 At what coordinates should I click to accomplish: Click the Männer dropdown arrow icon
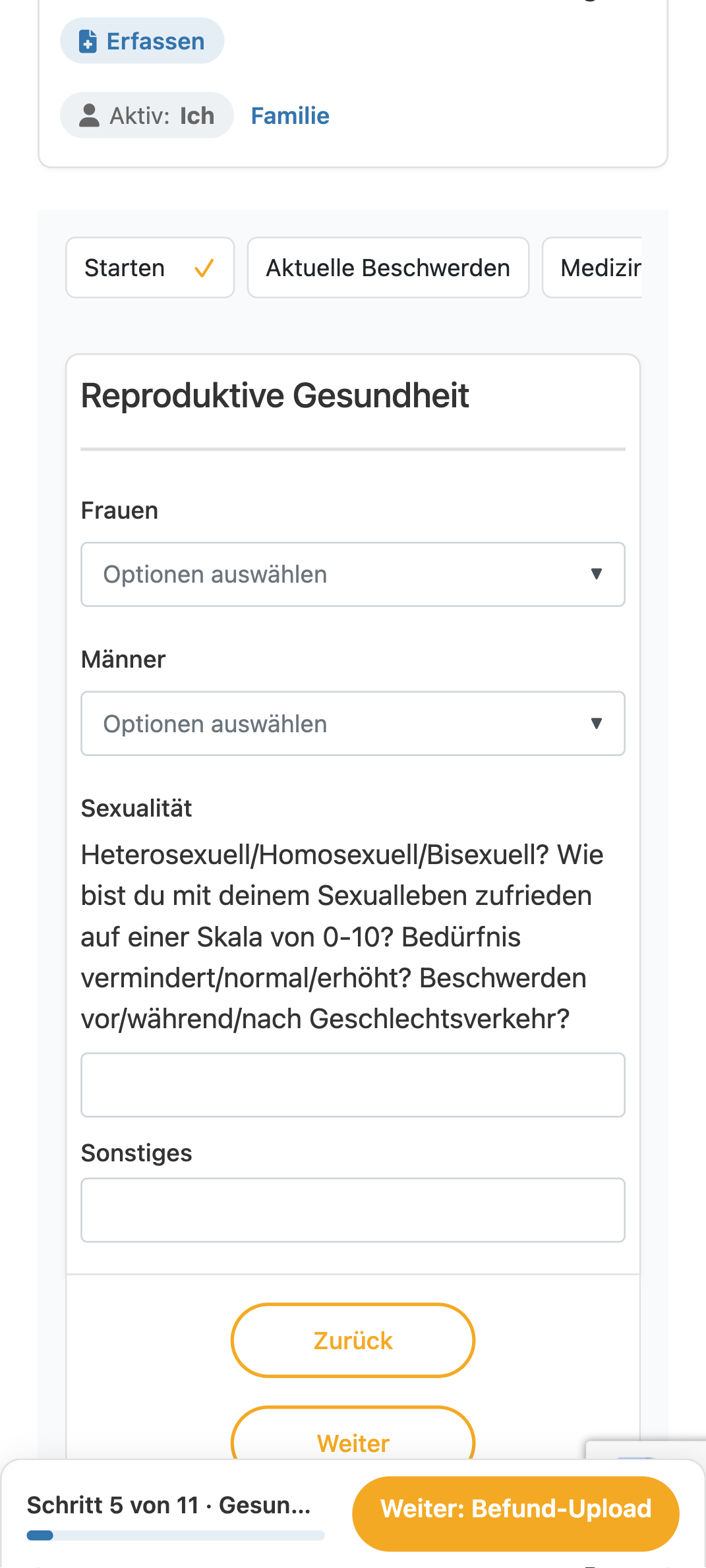point(597,724)
